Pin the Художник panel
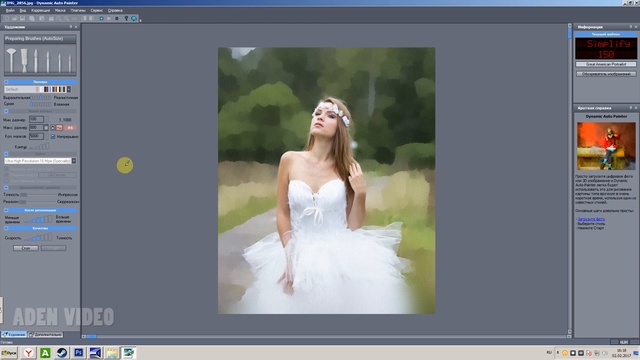640x360 pixels. point(71,27)
